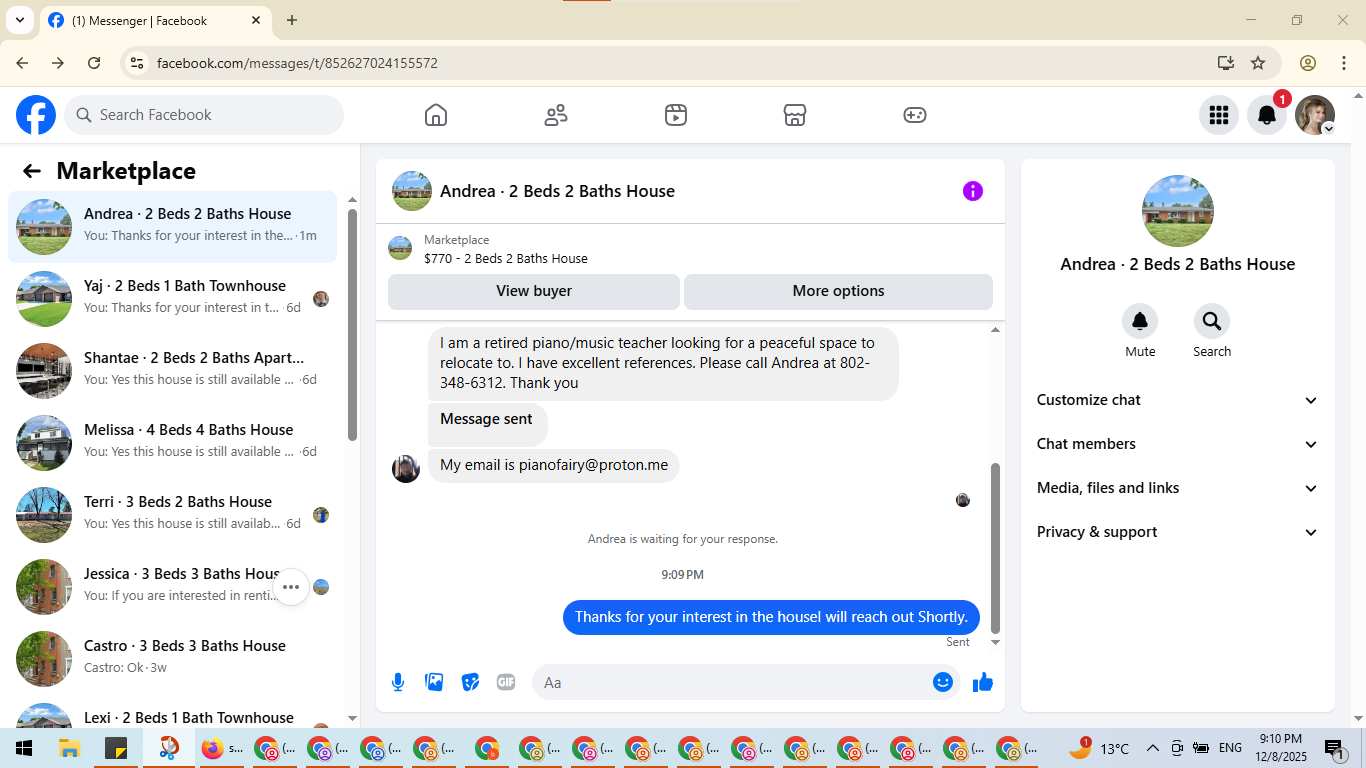Open Gaming controller icon

915,115
